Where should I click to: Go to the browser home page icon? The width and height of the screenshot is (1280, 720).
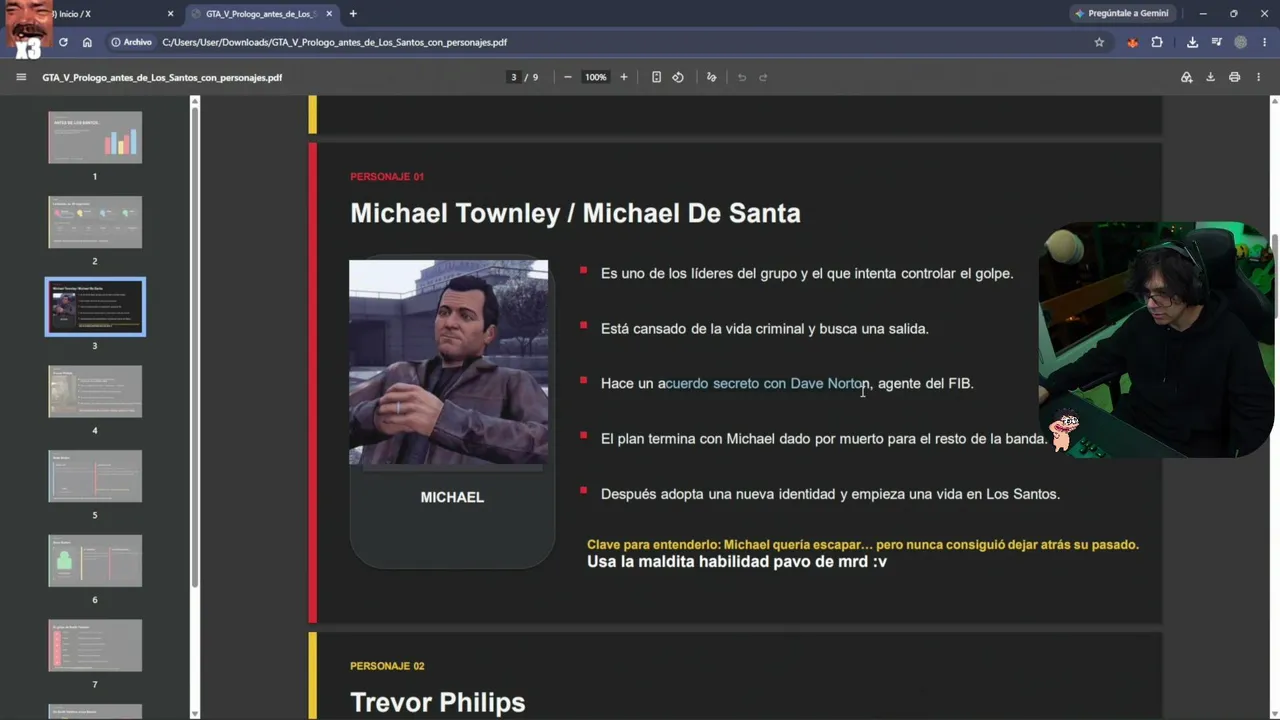click(87, 42)
